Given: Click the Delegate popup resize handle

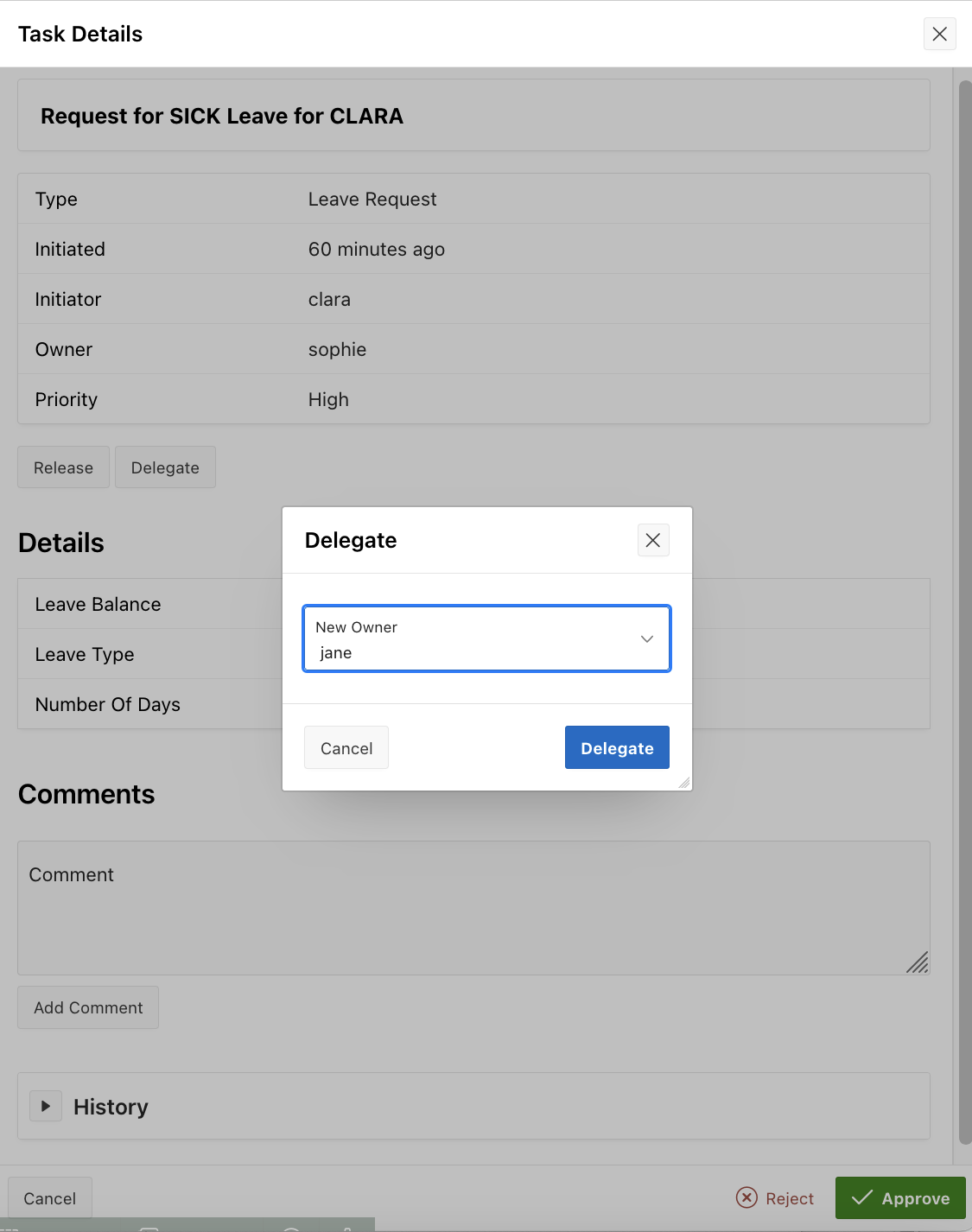Looking at the screenshot, I should pos(683,783).
